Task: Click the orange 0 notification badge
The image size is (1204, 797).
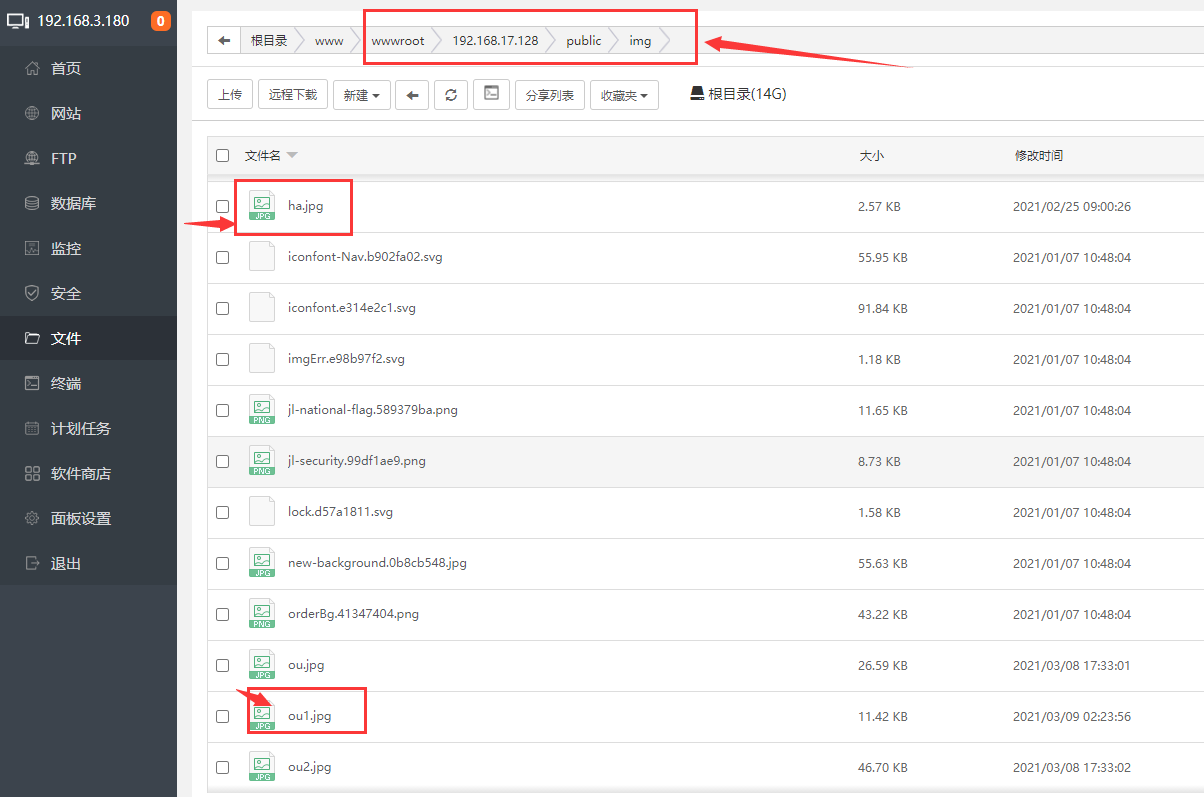Action: (160, 21)
